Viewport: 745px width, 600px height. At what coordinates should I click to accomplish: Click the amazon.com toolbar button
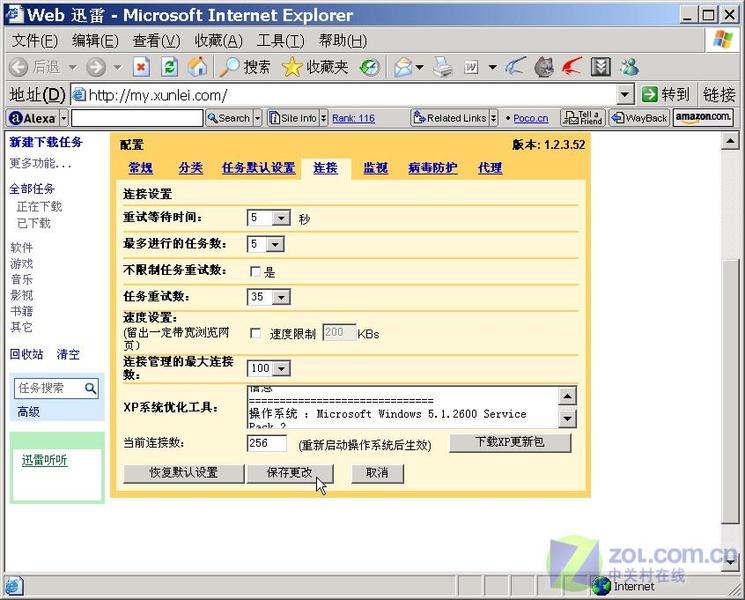[703, 117]
